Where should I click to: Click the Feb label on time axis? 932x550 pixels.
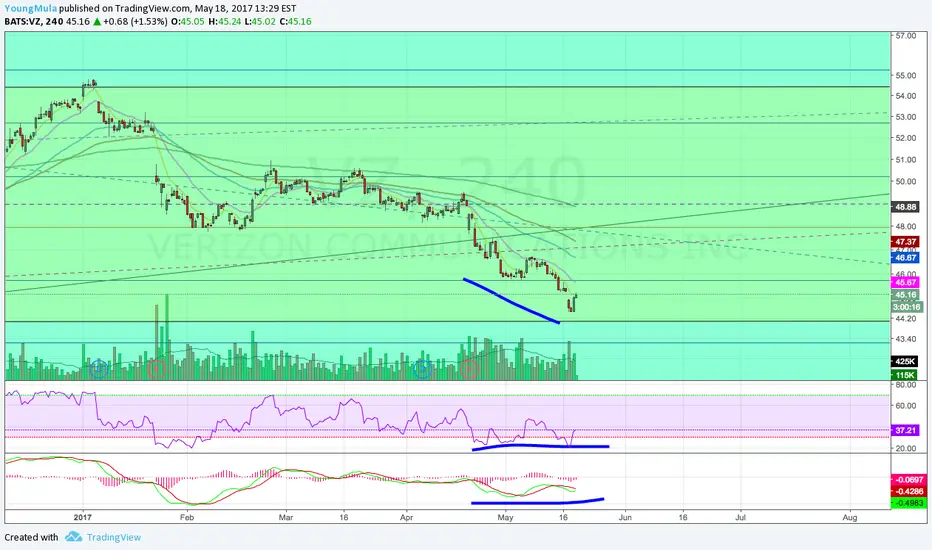click(x=187, y=517)
